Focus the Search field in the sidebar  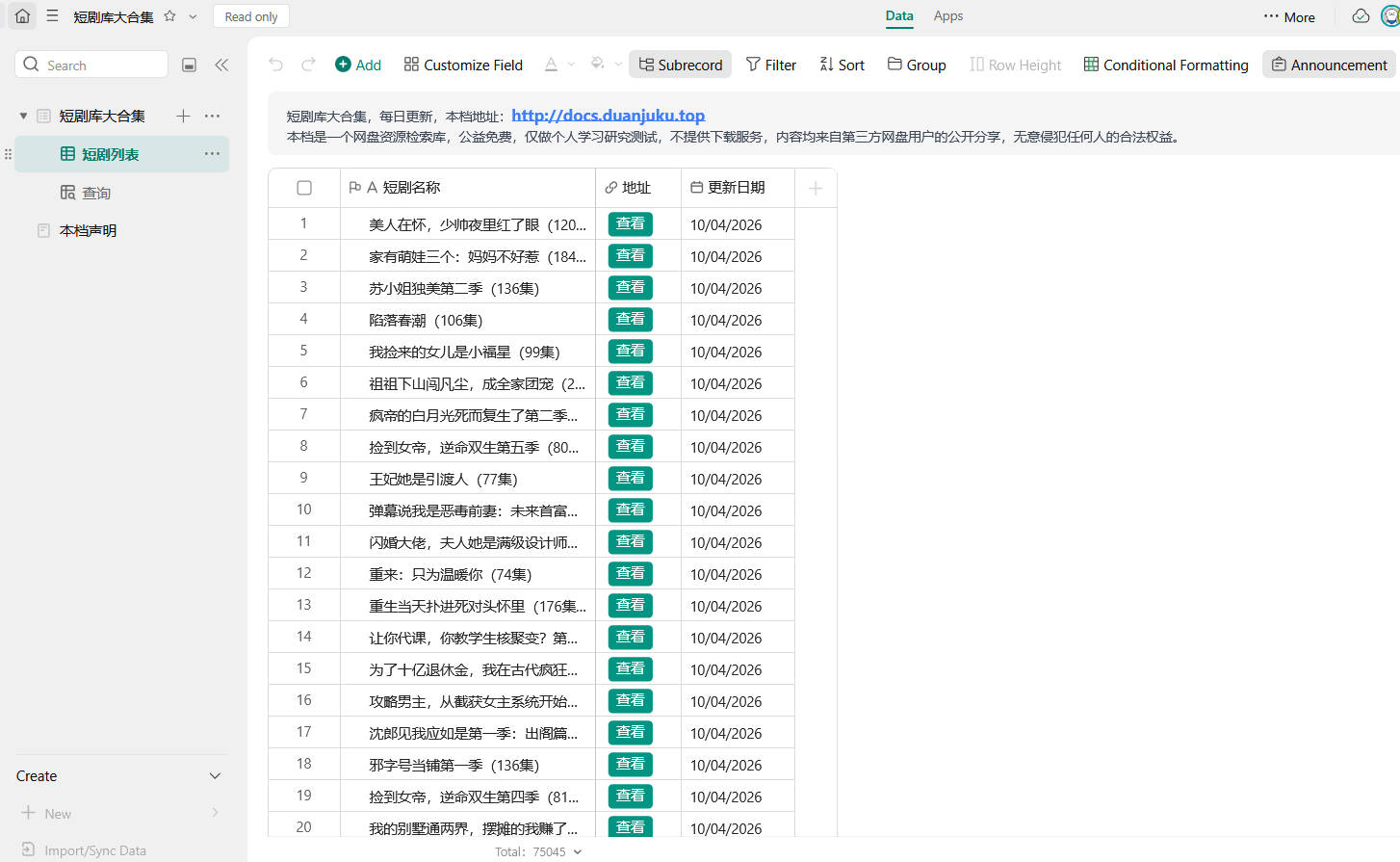(91, 65)
